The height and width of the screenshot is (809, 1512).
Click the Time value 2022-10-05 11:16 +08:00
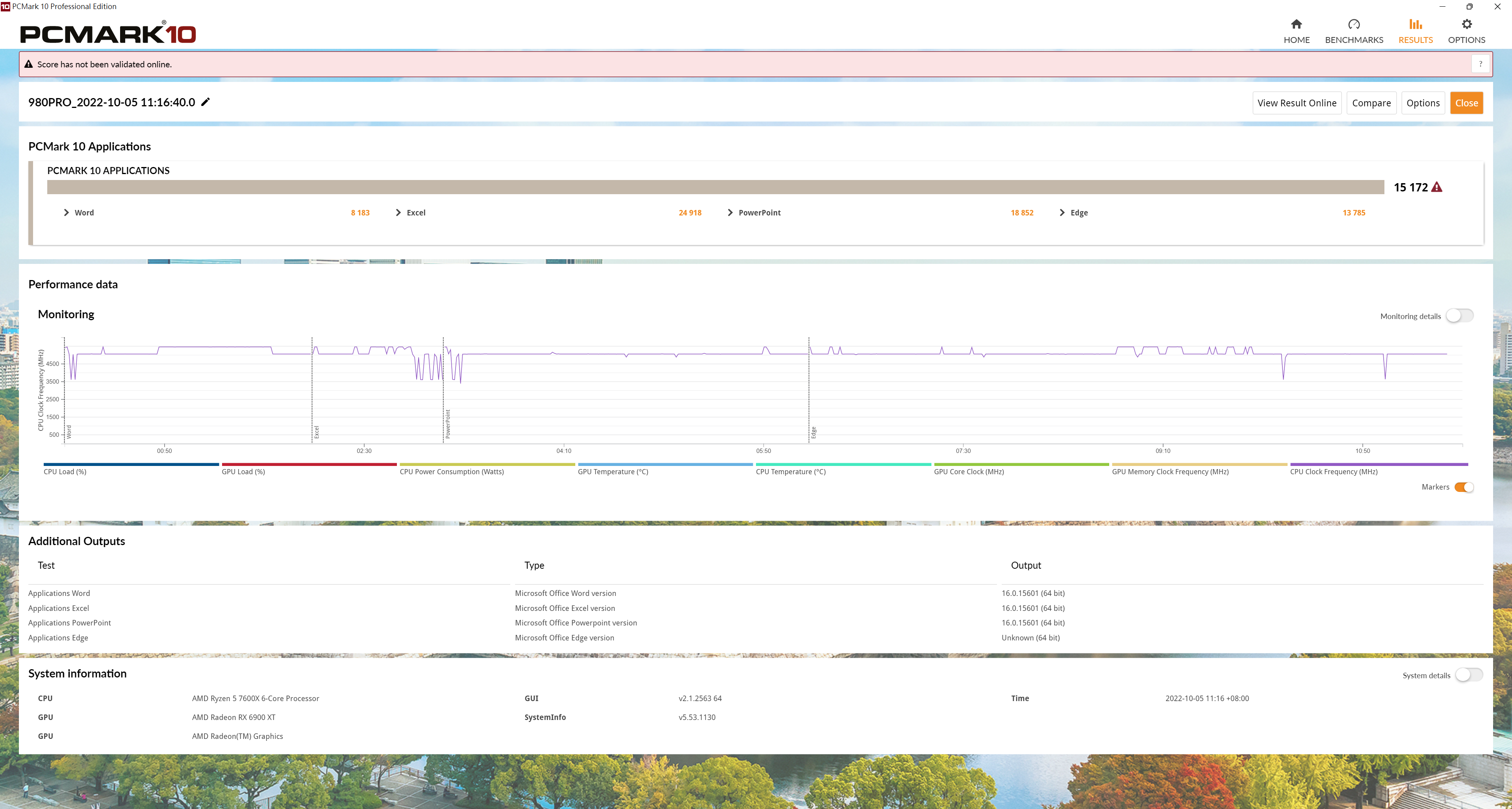pyautogui.click(x=1207, y=698)
